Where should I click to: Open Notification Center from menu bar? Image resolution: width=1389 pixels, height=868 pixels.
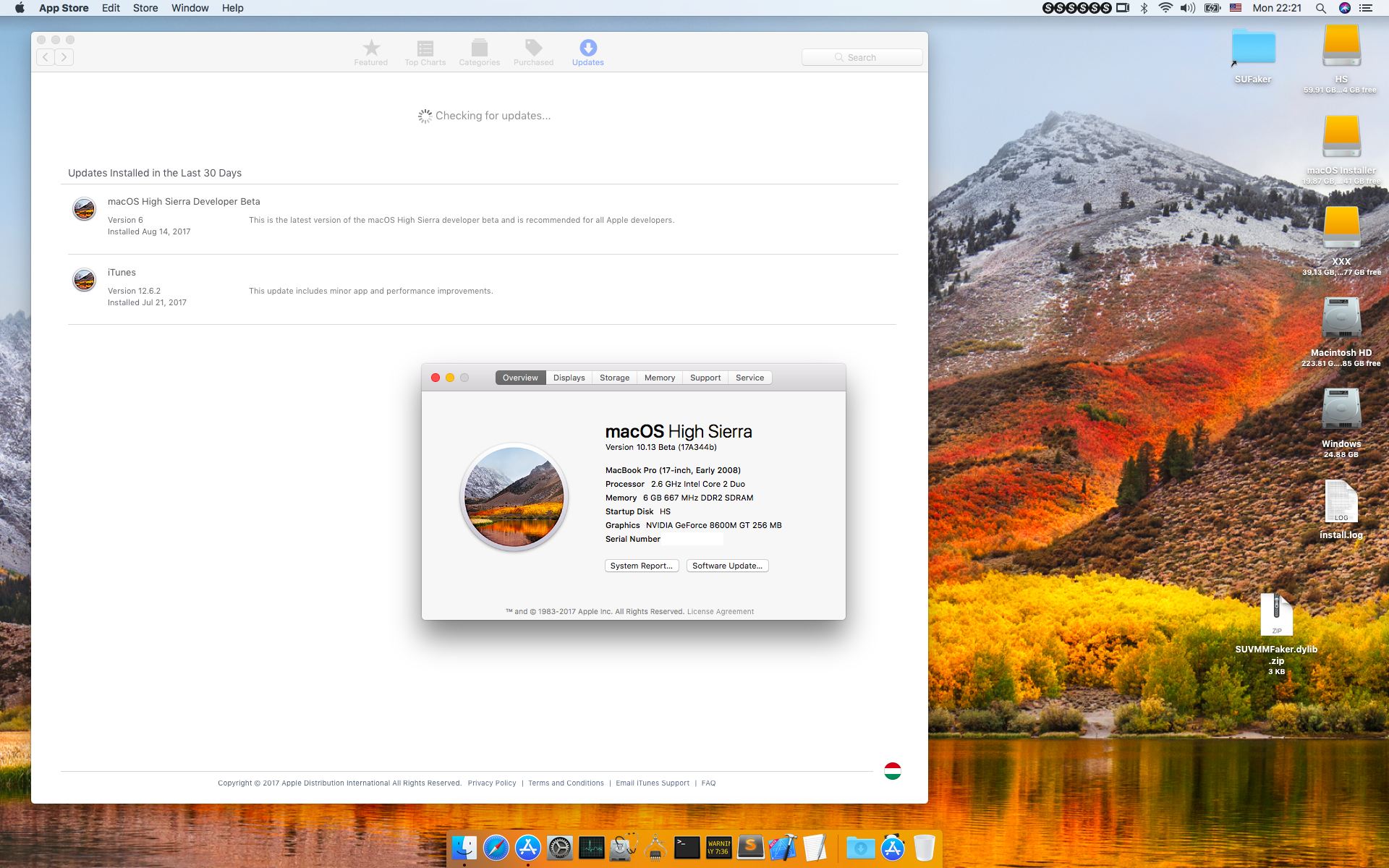click(1366, 8)
